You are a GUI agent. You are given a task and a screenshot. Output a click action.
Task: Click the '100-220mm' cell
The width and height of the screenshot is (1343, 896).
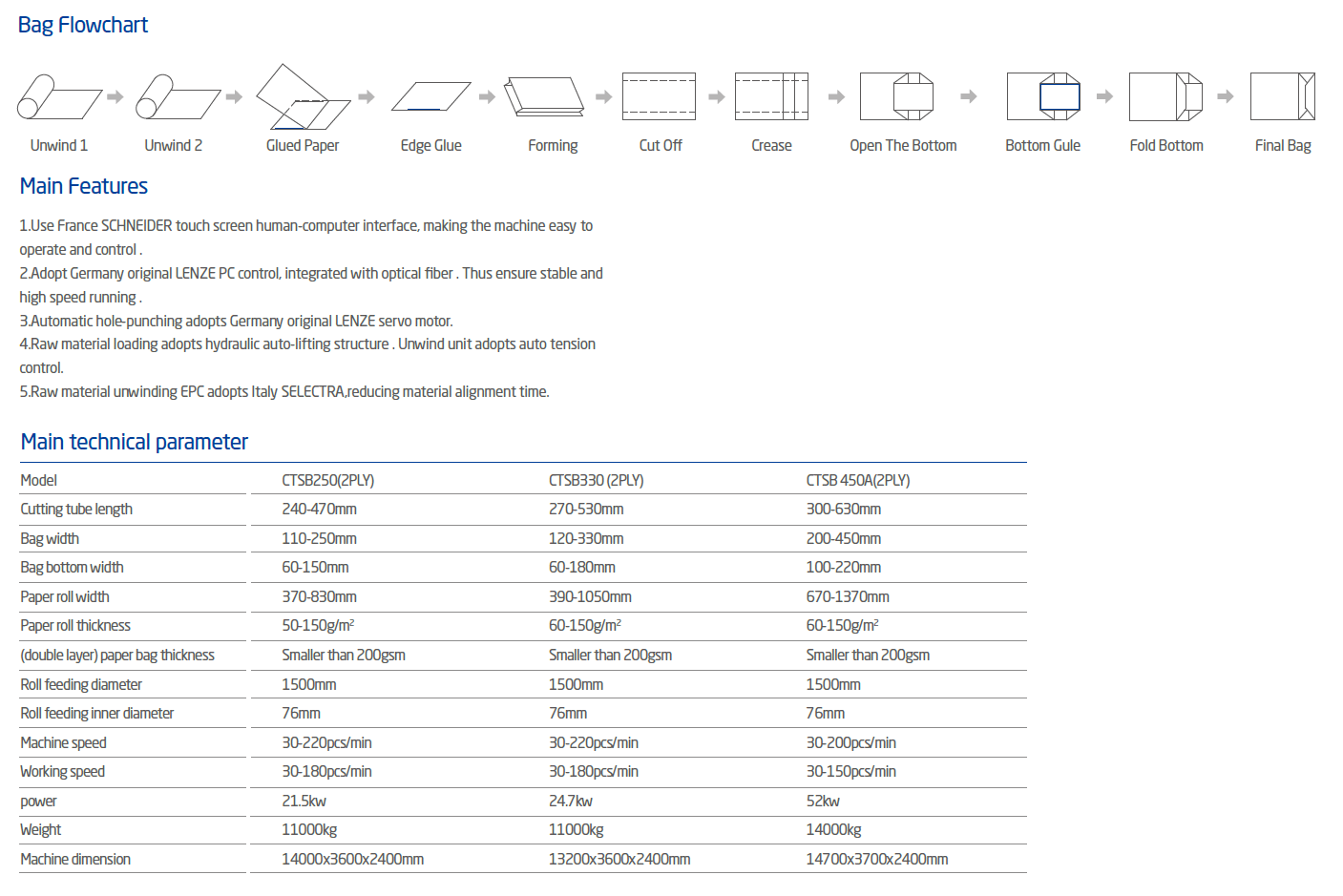coord(844,568)
